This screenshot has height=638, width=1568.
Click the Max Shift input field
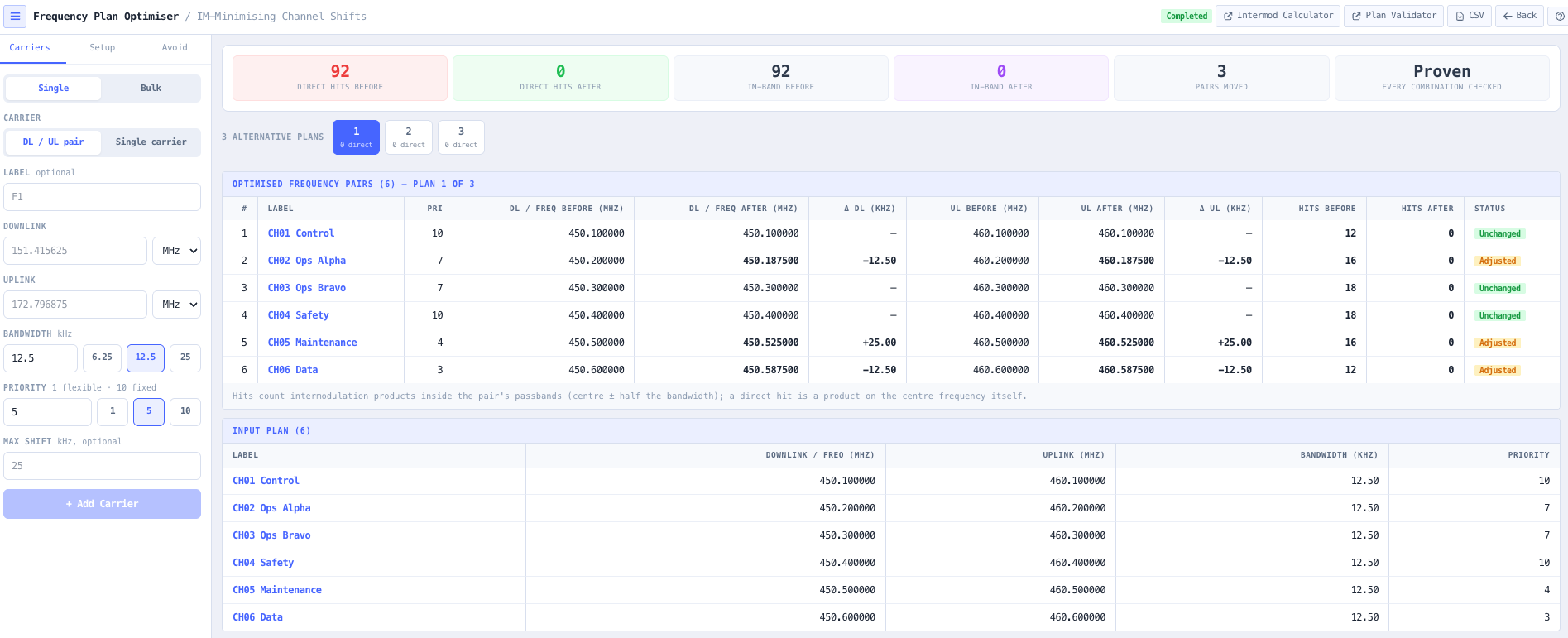click(102, 466)
